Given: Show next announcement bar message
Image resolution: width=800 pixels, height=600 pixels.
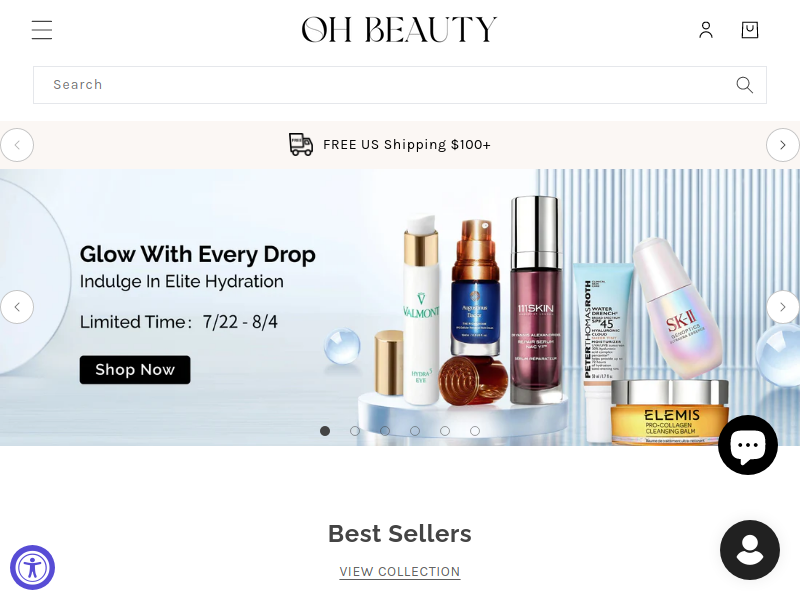Looking at the screenshot, I should [783, 145].
